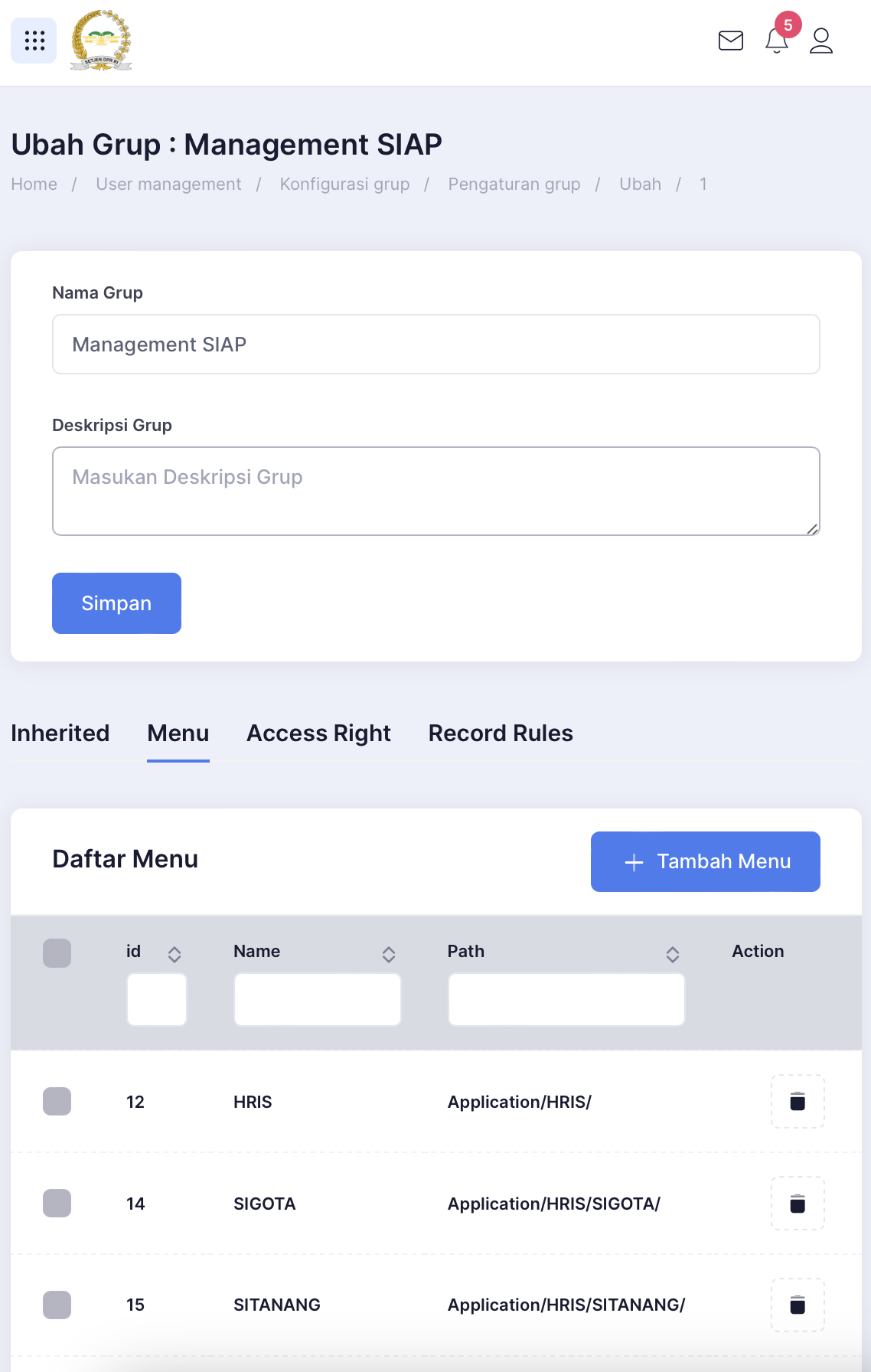
Task: Open the apps grid menu icon
Action: pyautogui.click(x=34, y=41)
